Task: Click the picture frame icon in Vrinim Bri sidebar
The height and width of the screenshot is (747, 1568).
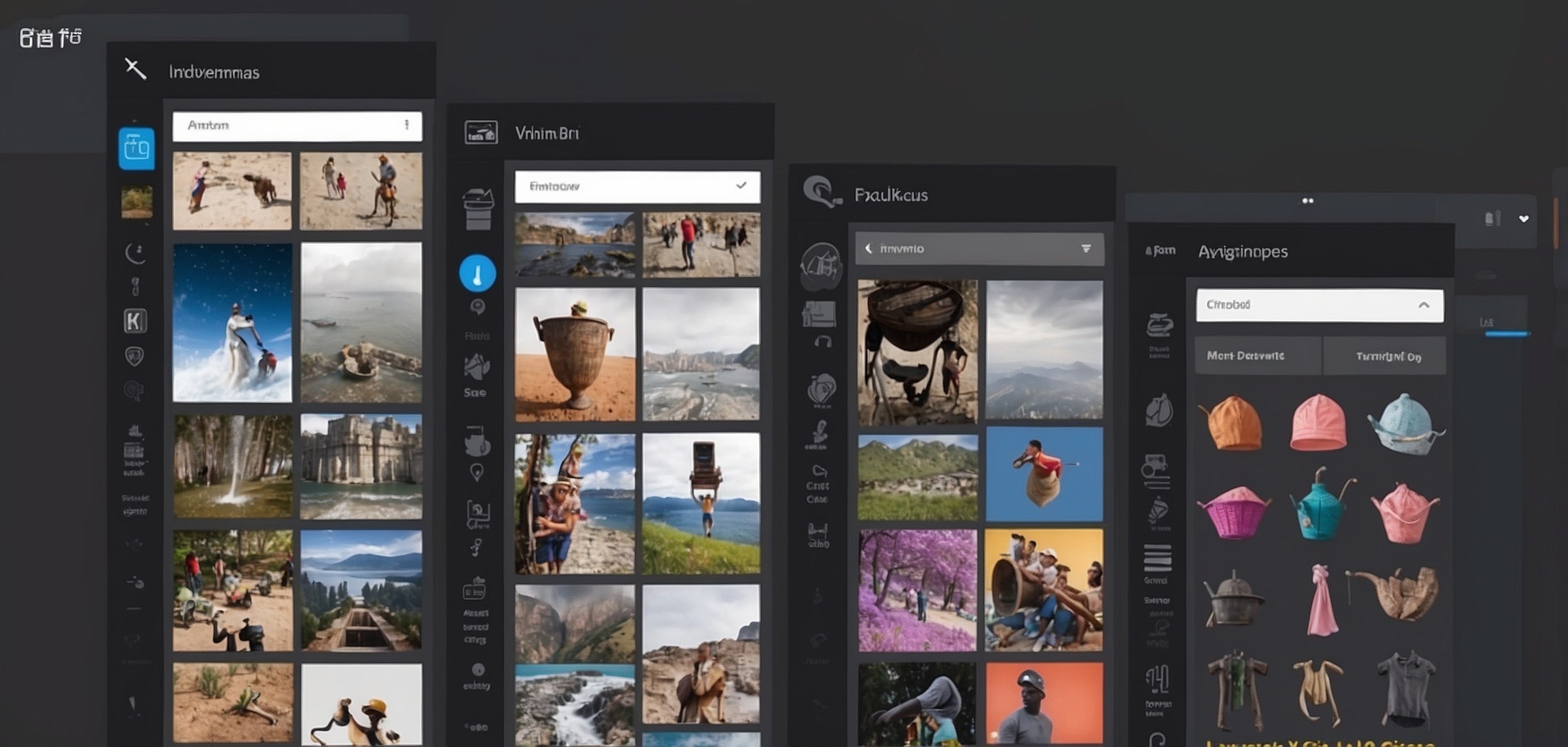Action: pyautogui.click(x=478, y=514)
